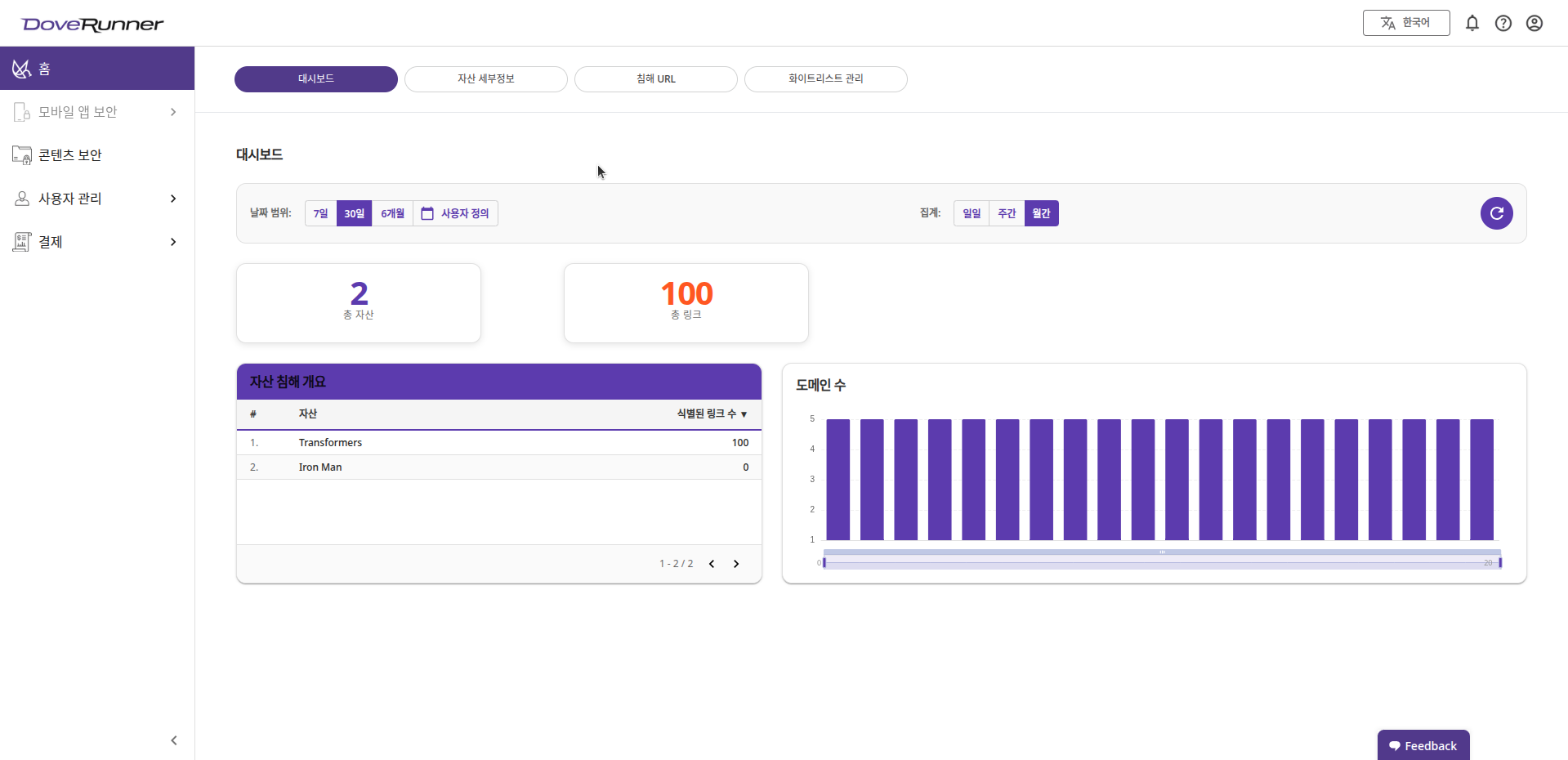Switch aggregation to 주간
1568x760 pixels.
1007,213
